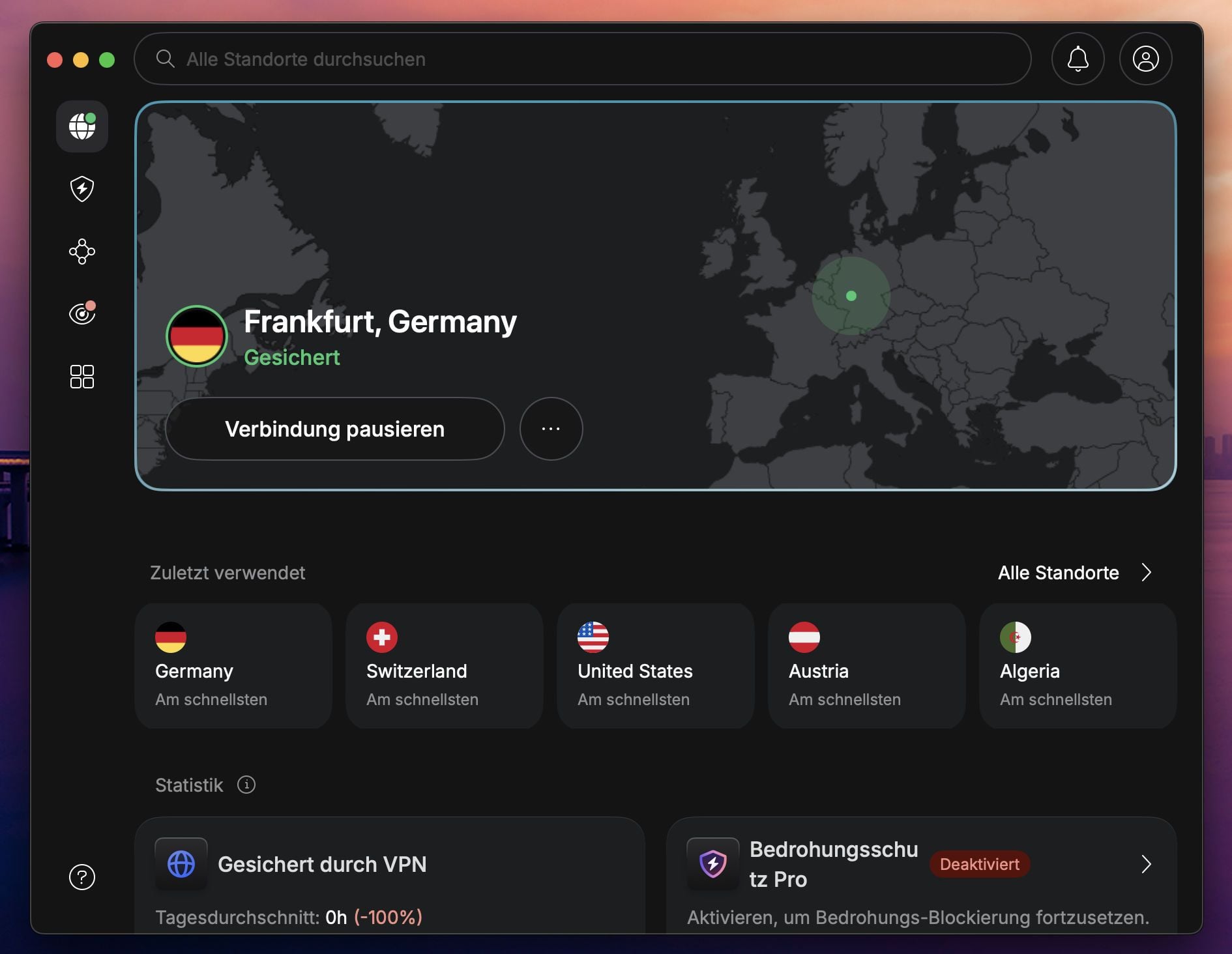Select the Germany quick-connect card
This screenshot has width=1232, height=954.
[x=233, y=666]
